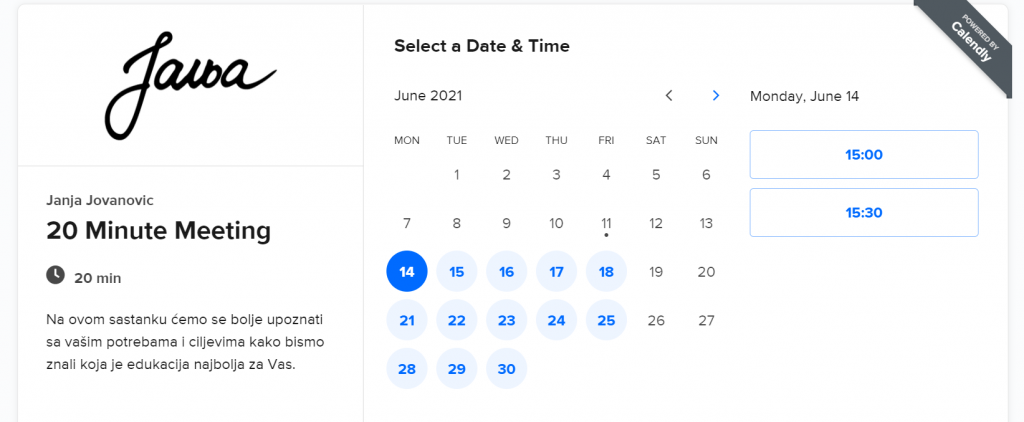Choose June 28 as the date

point(407,369)
